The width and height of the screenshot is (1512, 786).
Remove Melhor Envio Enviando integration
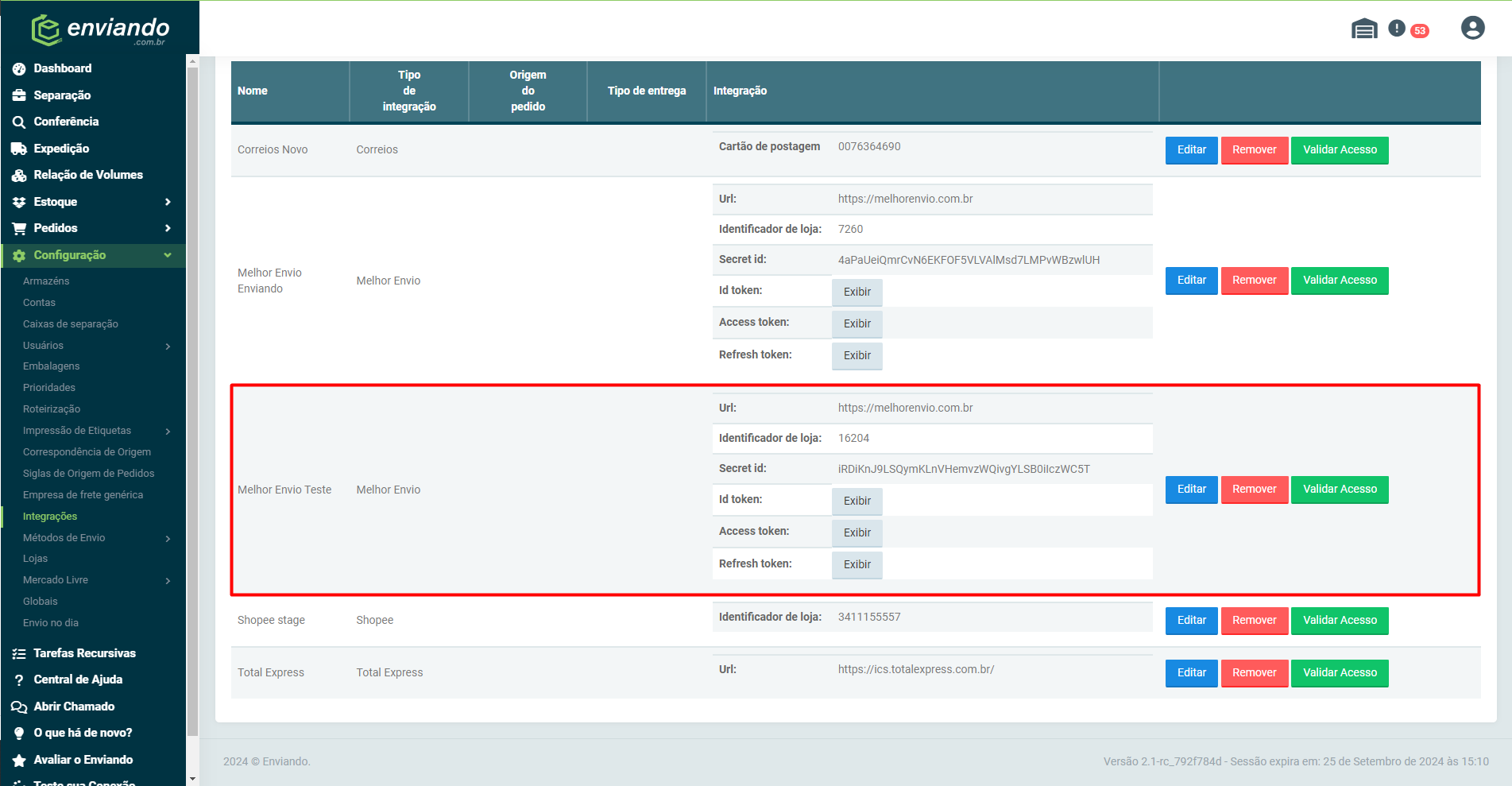pos(1254,281)
